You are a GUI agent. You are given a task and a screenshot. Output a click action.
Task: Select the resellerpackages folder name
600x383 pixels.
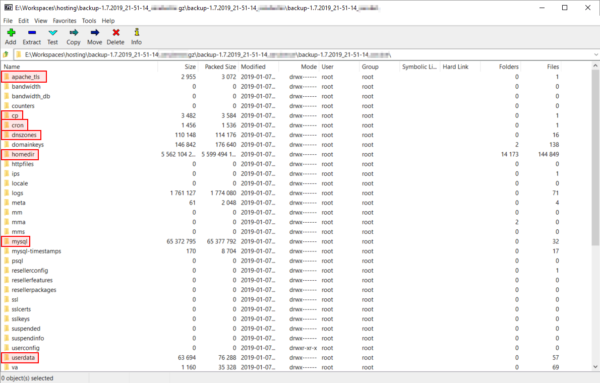click(x=34, y=290)
